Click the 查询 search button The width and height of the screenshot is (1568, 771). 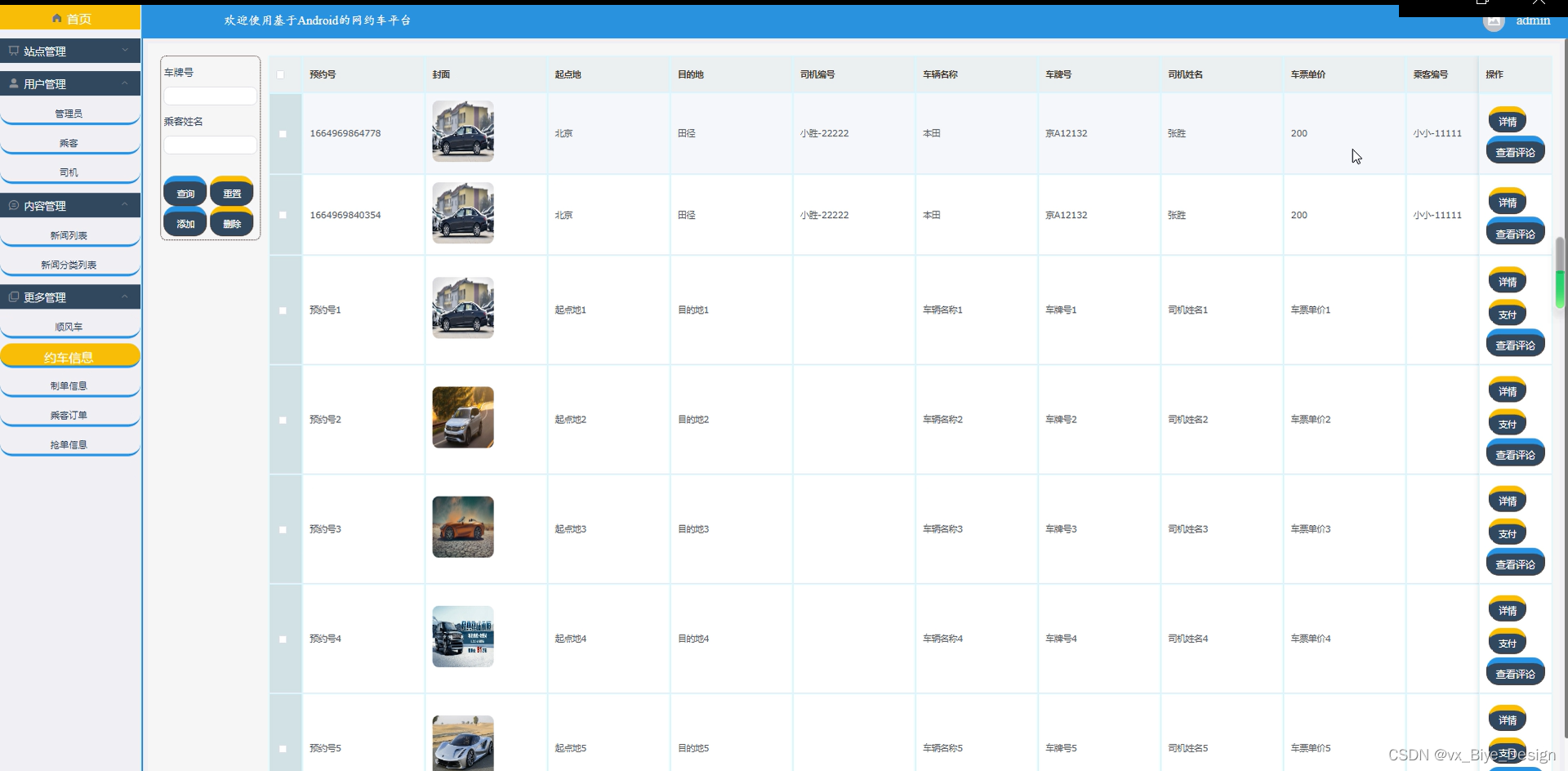click(185, 192)
